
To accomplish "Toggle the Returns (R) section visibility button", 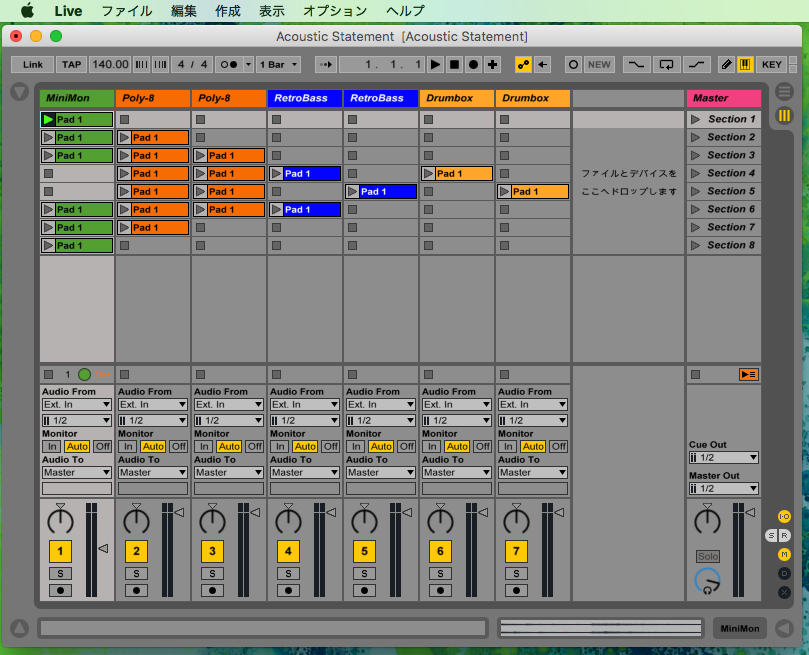I will pos(784,535).
